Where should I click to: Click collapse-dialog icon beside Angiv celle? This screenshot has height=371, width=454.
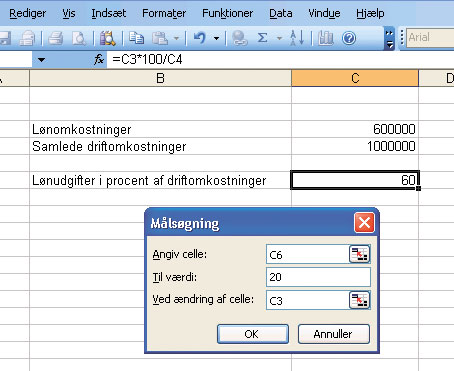click(x=359, y=254)
